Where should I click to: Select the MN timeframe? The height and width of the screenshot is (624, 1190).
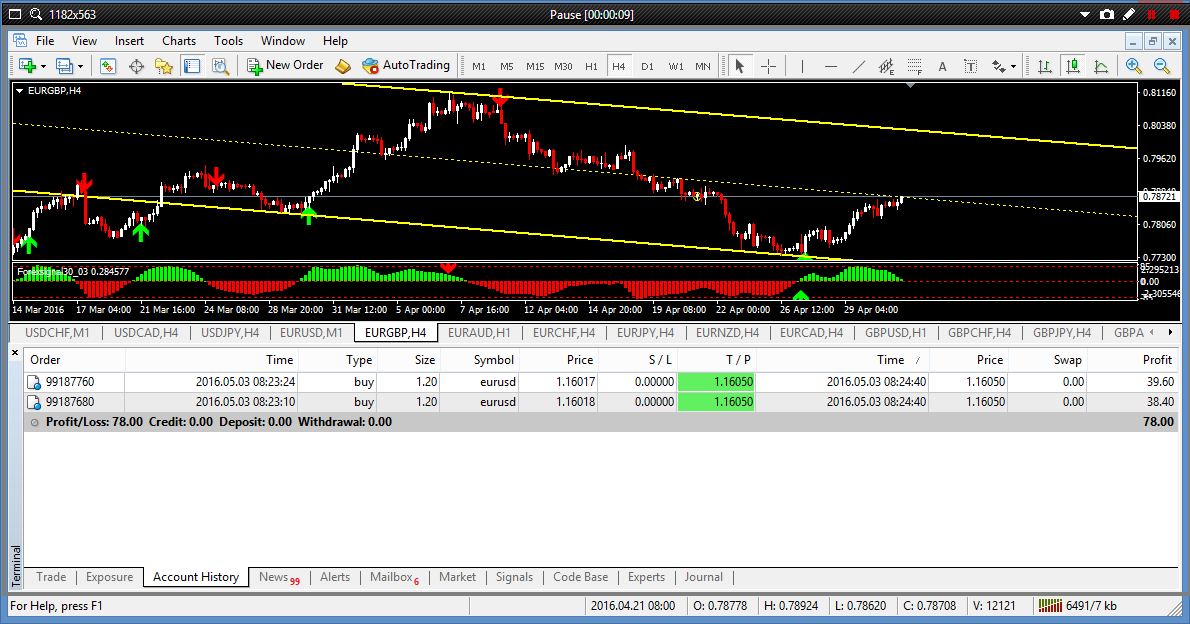[703, 66]
